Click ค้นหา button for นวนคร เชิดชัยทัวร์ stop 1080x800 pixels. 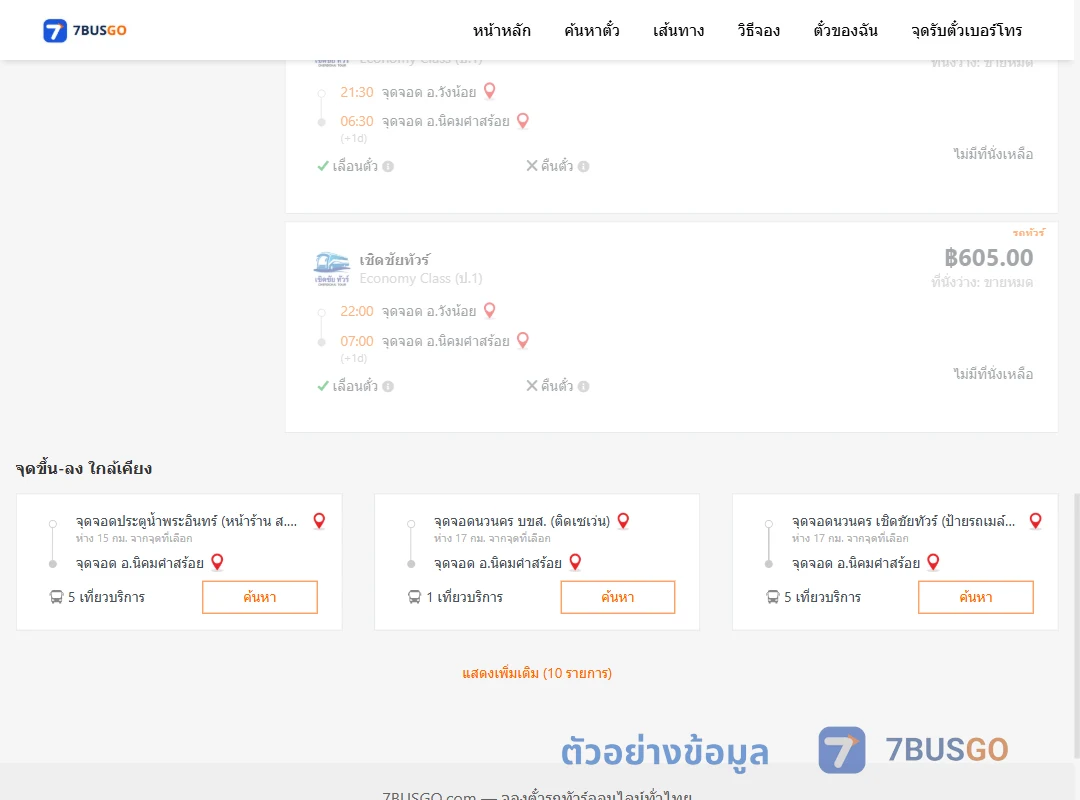[x=975, y=597]
